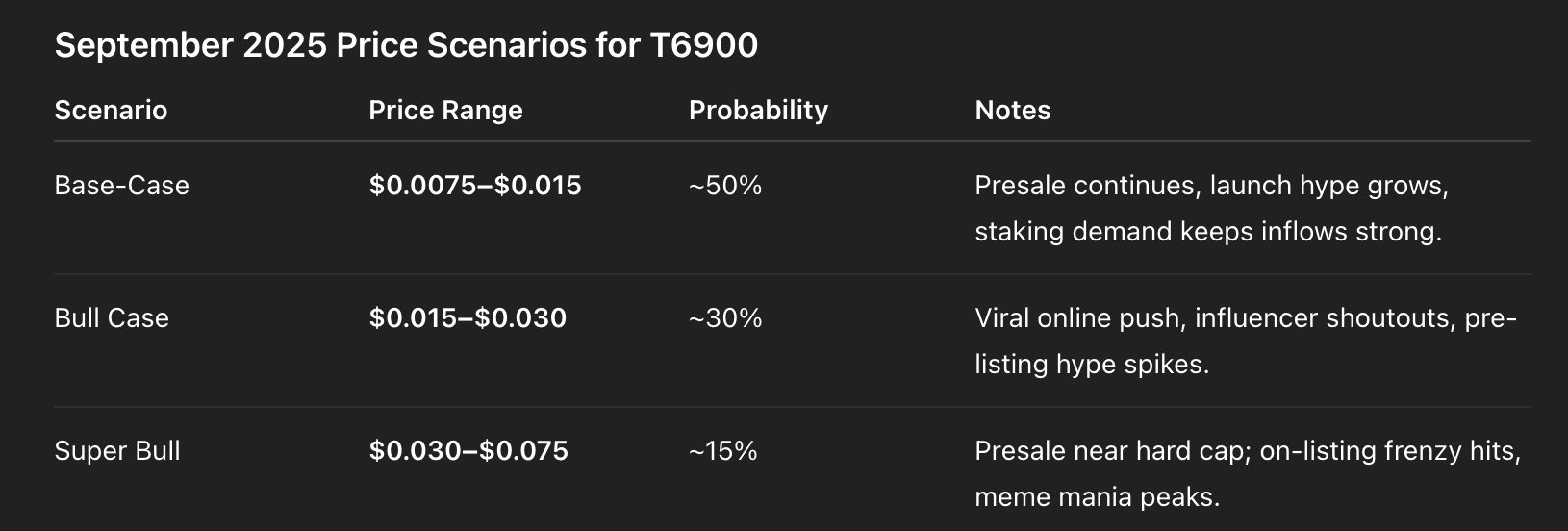Click the September 2025 Price Scenarios heading
Image resolution: width=1568 pixels, height=531 pixels.
coord(406,45)
